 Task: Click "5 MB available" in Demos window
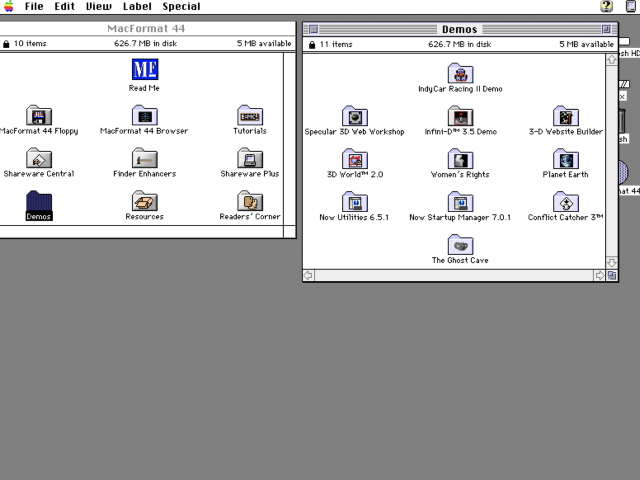click(x=587, y=44)
